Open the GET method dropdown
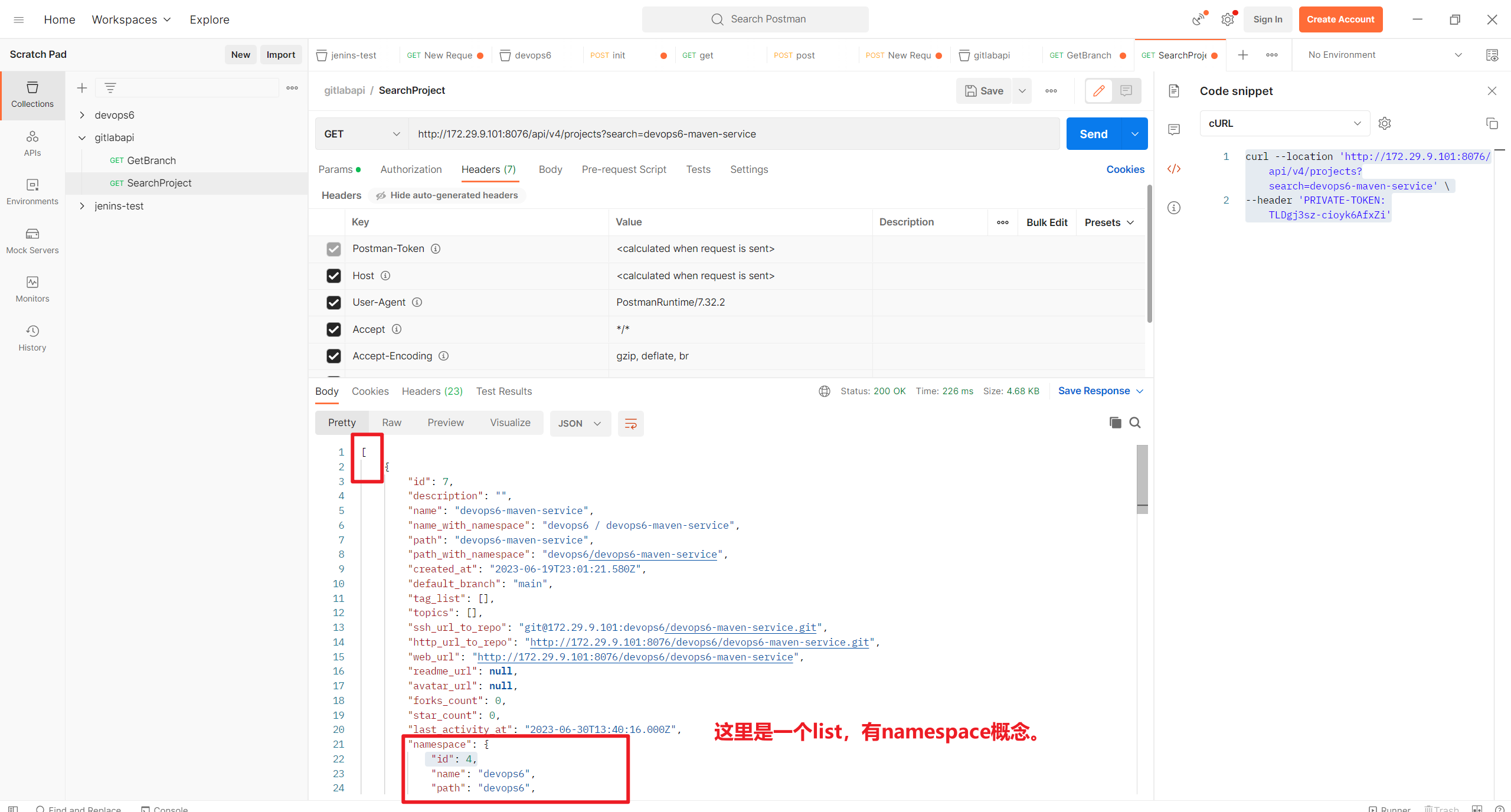Image resolution: width=1511 pixels, height=812 pixels. pos(362,134)
